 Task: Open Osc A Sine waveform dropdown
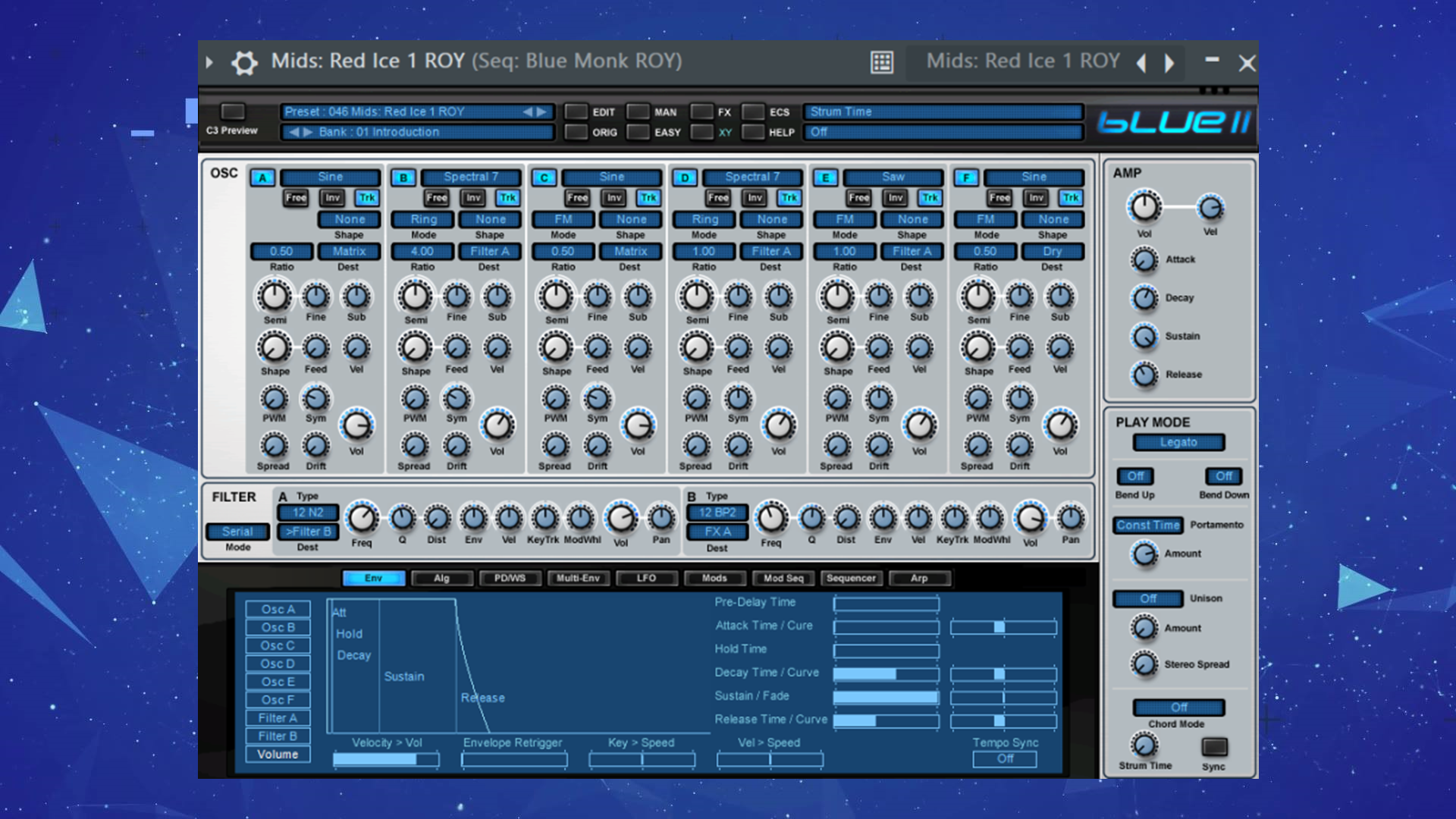[x=331, y=177]
